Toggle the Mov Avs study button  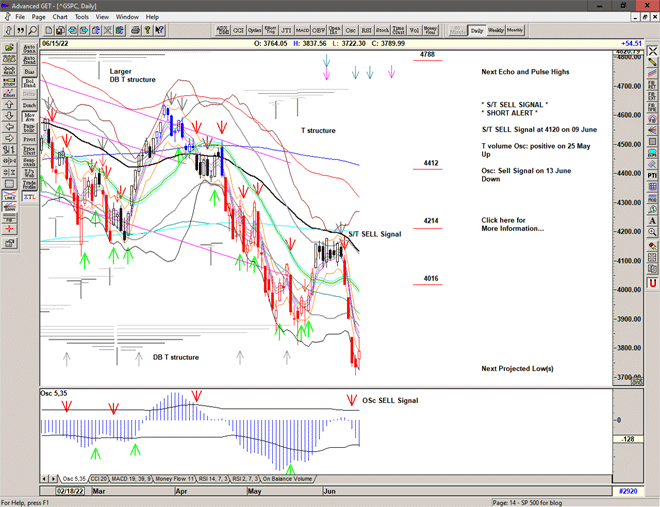[29, 118]
